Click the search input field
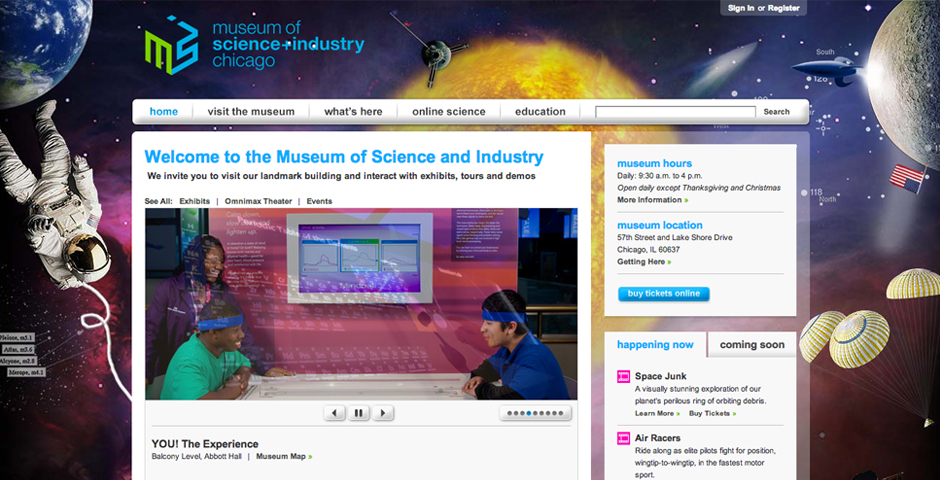This screenshot has width=940, height=480. pos(675,111)
